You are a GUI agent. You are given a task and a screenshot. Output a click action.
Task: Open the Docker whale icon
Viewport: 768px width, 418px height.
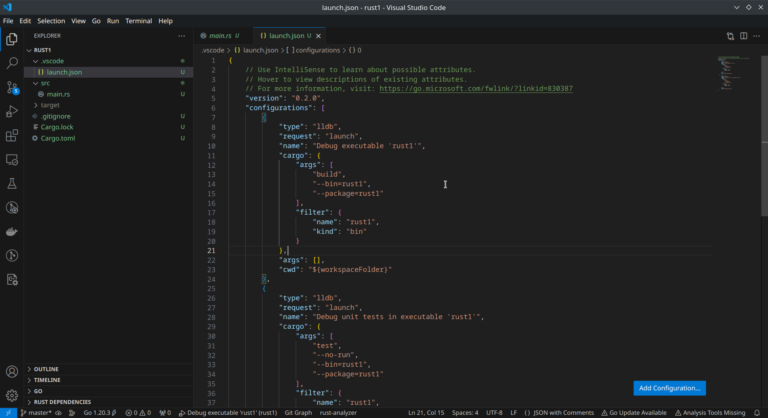click(x=12, y=231)
